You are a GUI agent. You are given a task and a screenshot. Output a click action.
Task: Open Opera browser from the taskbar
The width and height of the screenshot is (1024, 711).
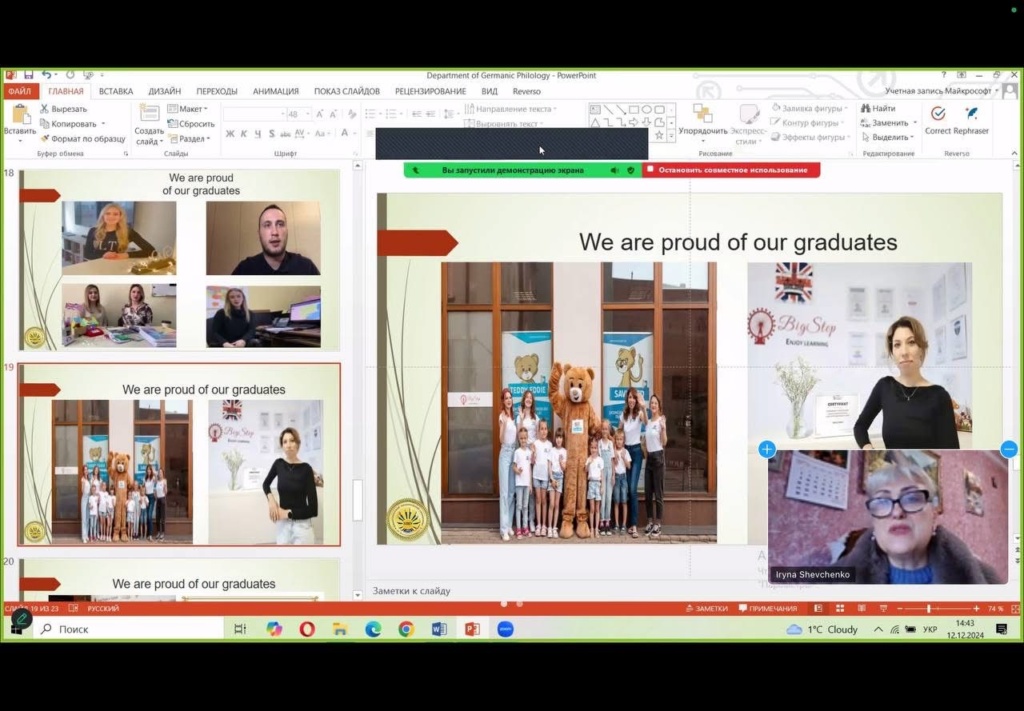point(307,629)
